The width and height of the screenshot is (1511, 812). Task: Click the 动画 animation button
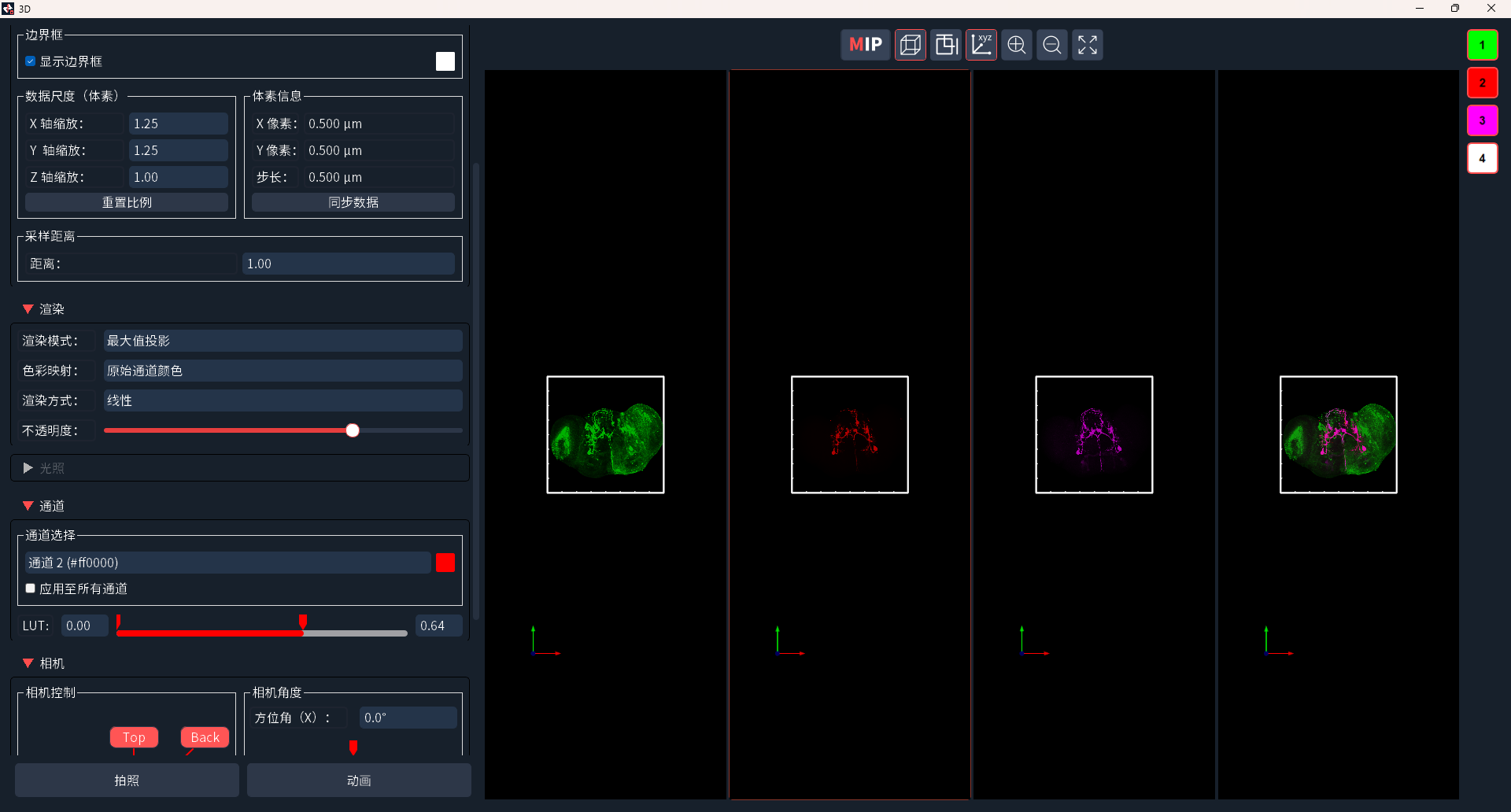pos(359,781)
